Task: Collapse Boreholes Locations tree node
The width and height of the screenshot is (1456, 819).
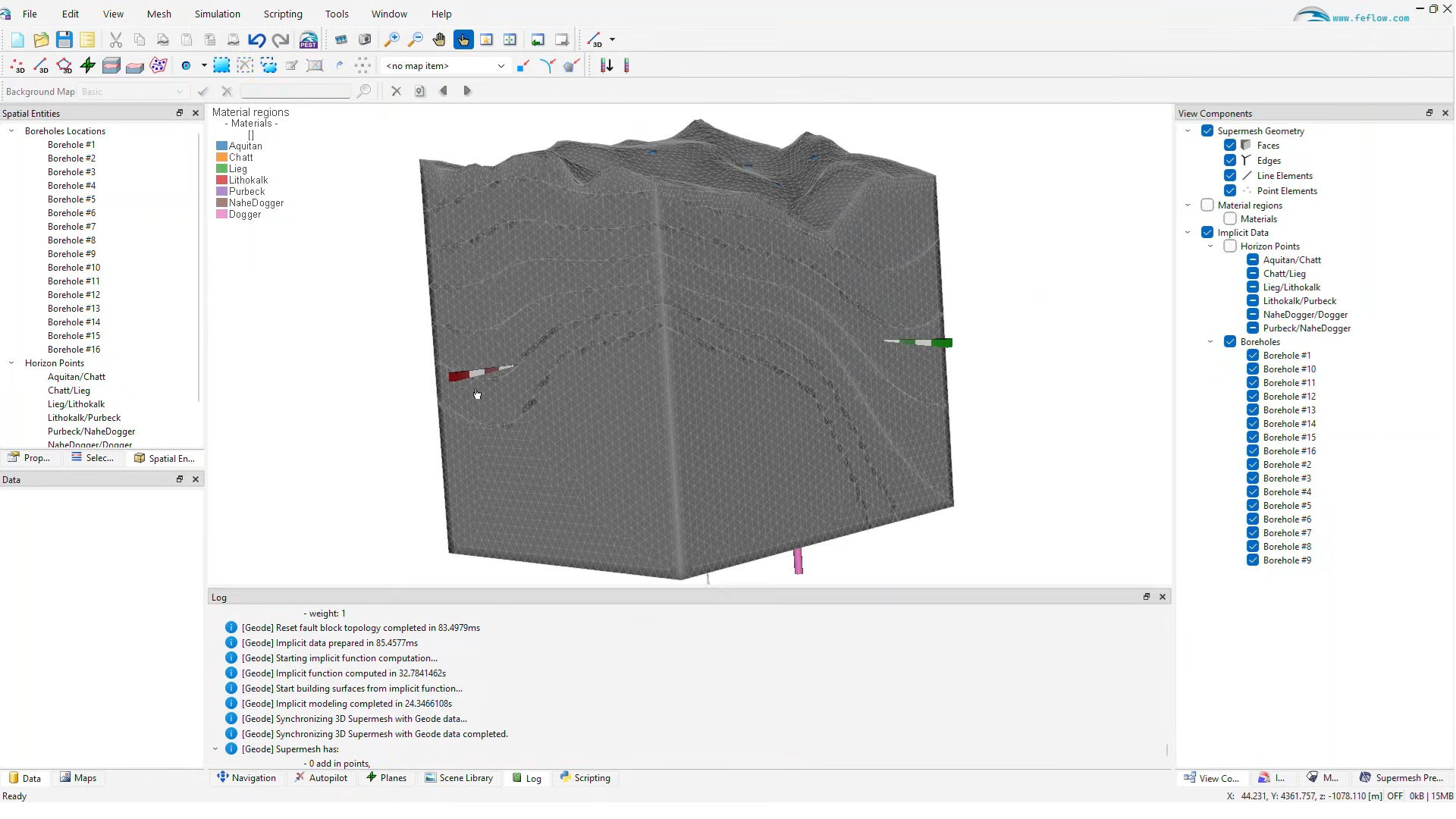Action: (x=11, y=131)
